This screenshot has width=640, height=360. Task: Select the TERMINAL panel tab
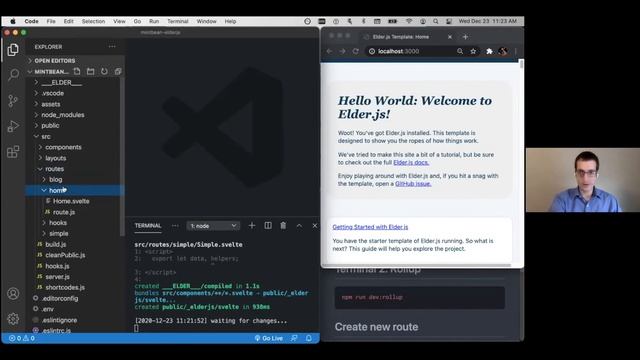(x=148, y=226)
